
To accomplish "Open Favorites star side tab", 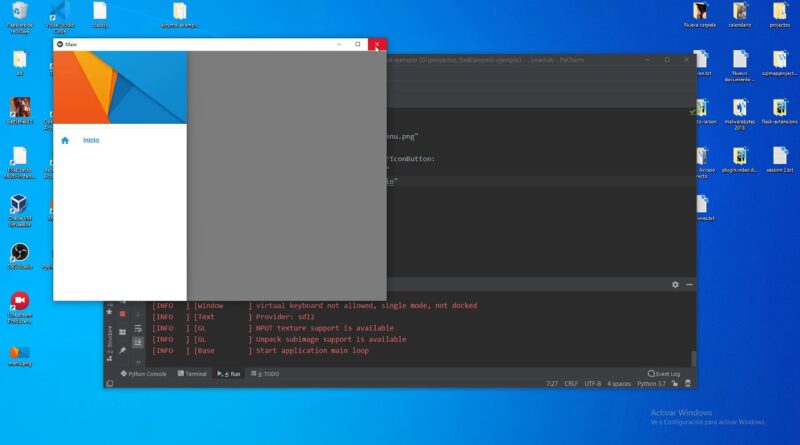I will point(109,311).
